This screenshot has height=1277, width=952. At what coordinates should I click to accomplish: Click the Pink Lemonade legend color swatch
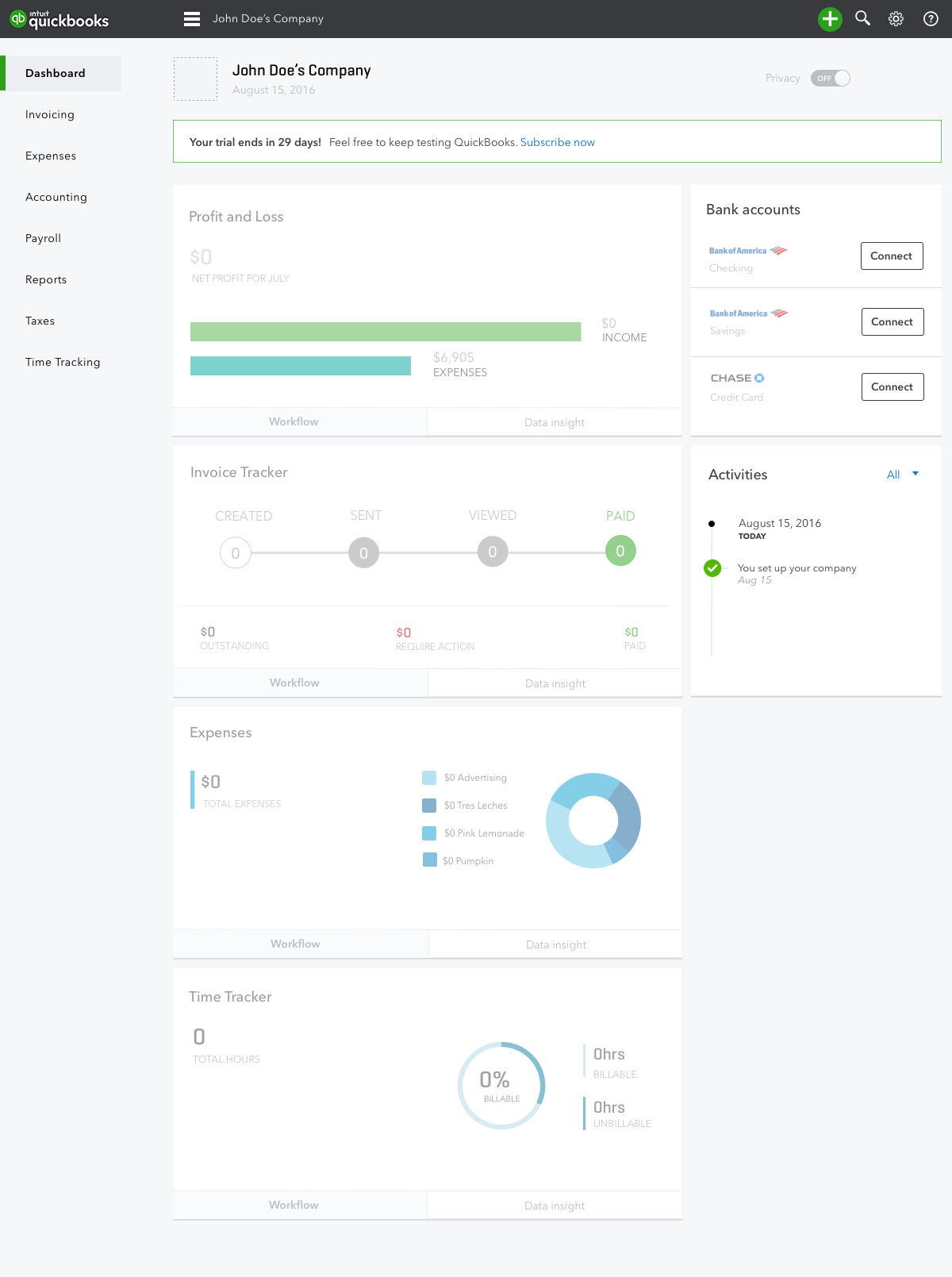coord(429,833)
